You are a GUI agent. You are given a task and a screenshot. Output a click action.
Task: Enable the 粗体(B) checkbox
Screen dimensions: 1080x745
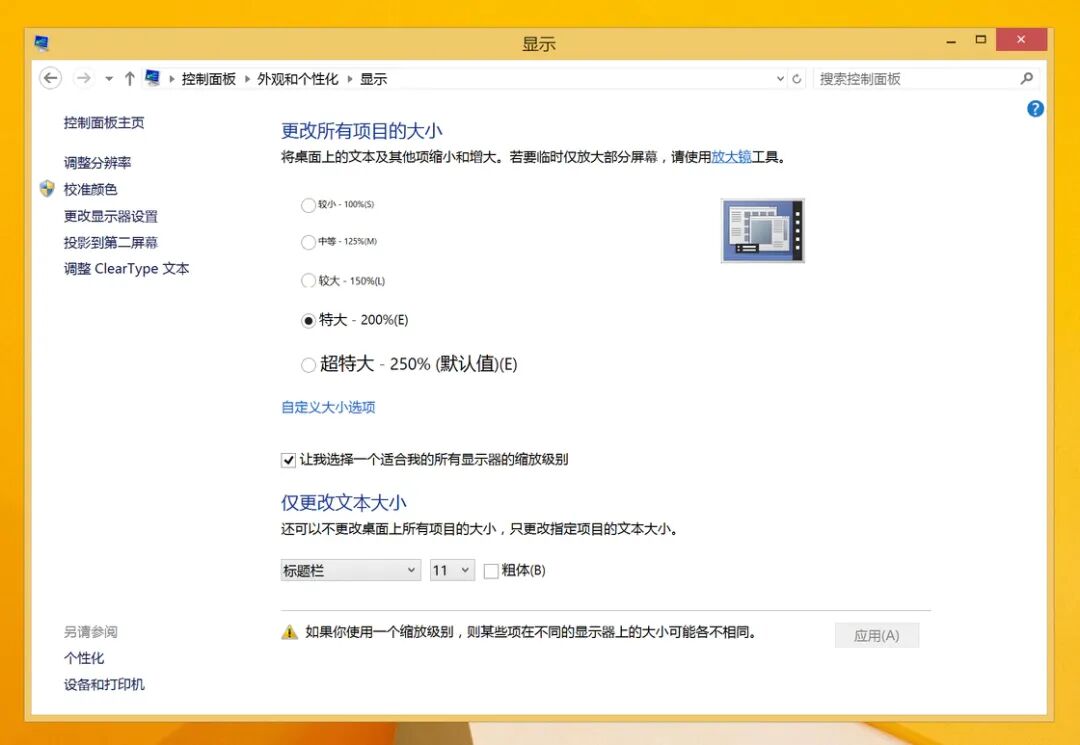coord(491,571)
